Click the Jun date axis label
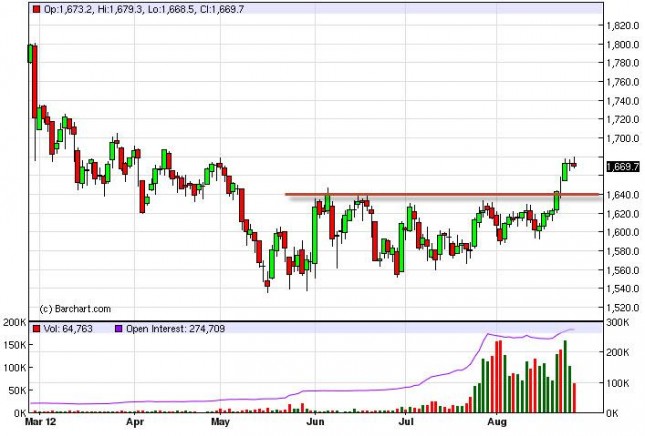Viewport: 645px width, 436px height. coord(316,422)
